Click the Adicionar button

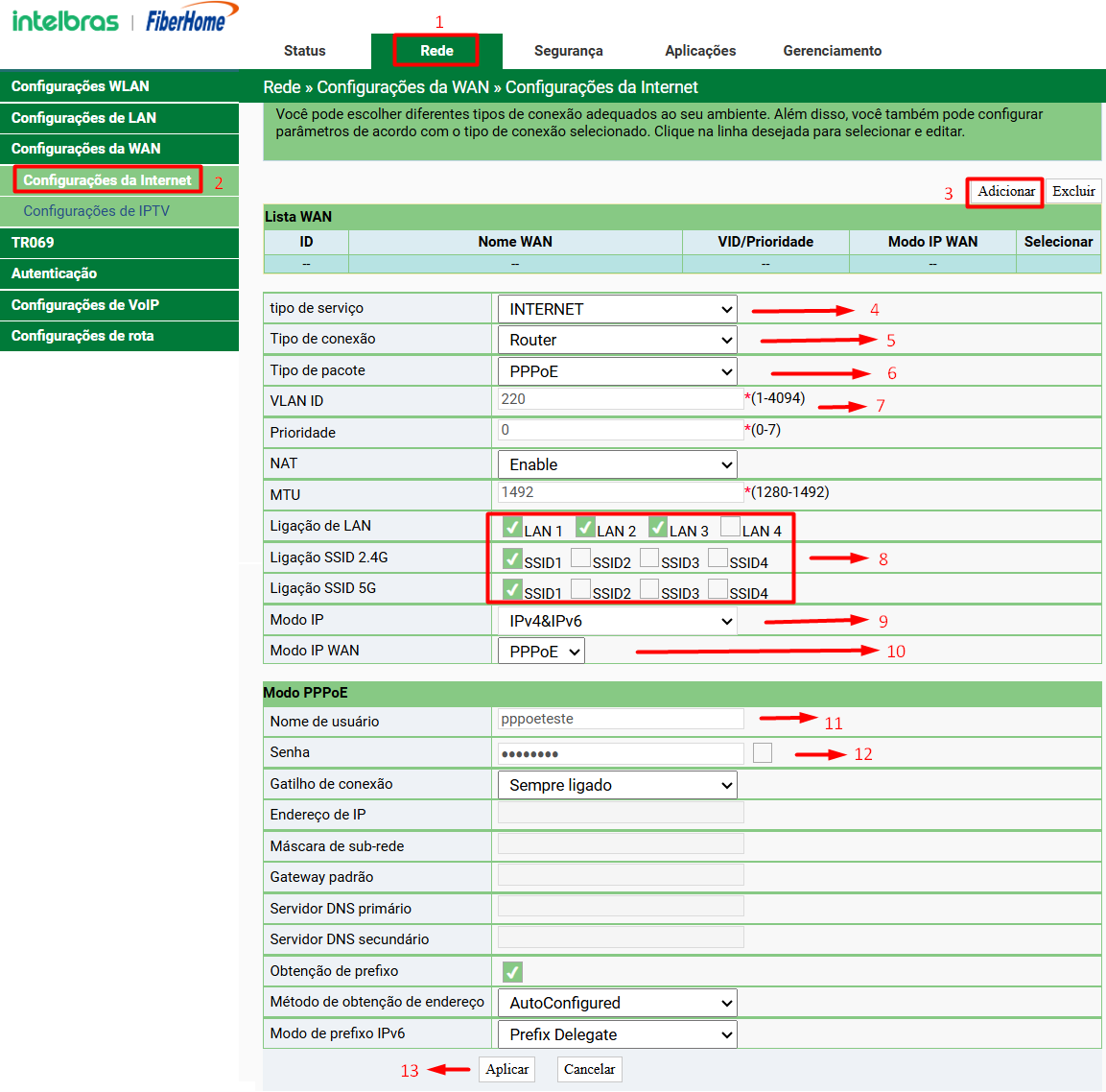click(1006, 191)
